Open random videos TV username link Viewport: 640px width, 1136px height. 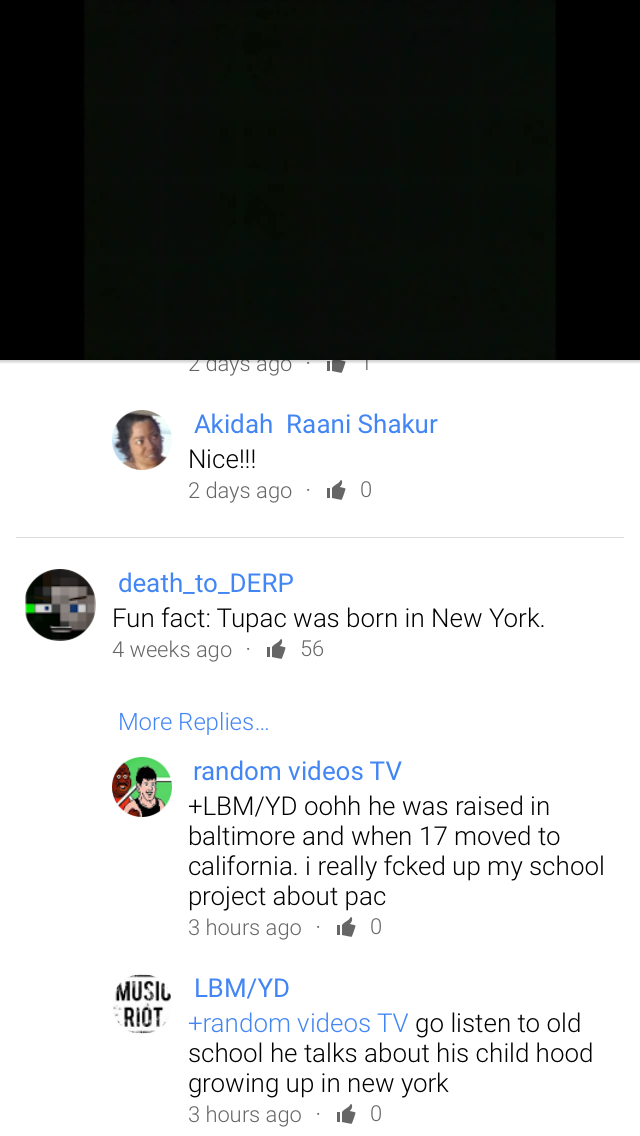pyautogui.click(x=297, y=771)
